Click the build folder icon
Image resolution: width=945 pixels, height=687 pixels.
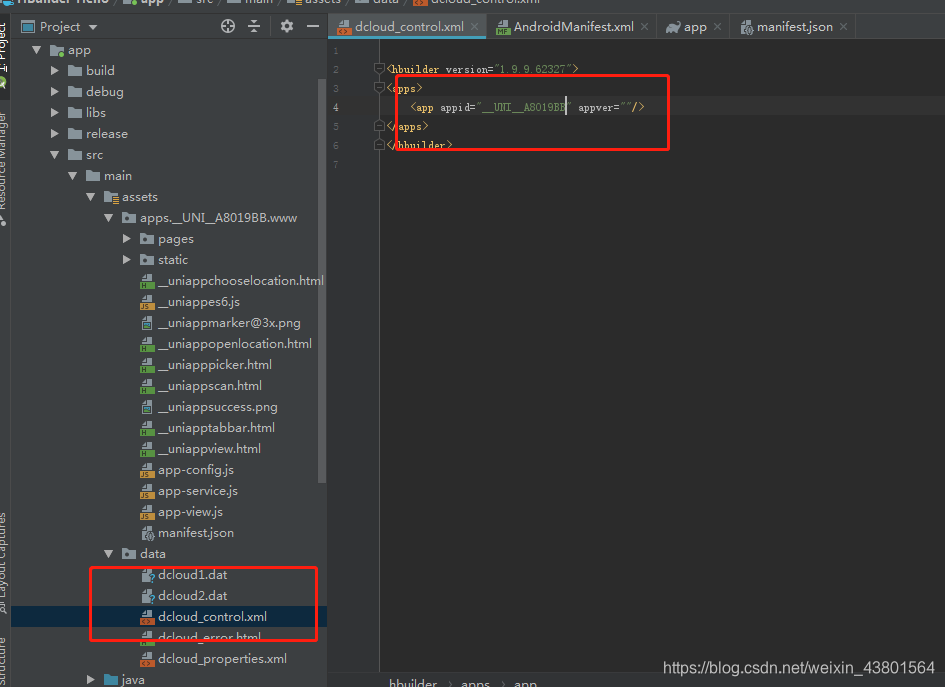[x=75, y=71]
